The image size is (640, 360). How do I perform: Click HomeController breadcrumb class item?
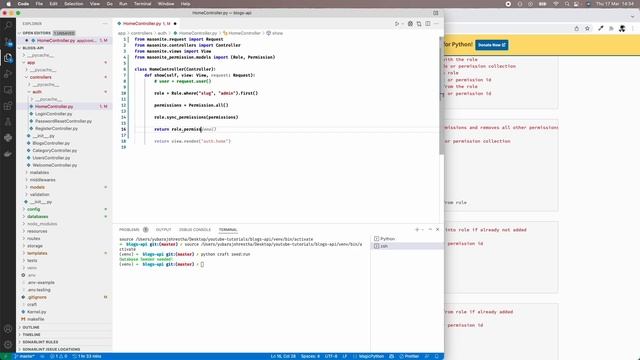[x=241, y=33]
